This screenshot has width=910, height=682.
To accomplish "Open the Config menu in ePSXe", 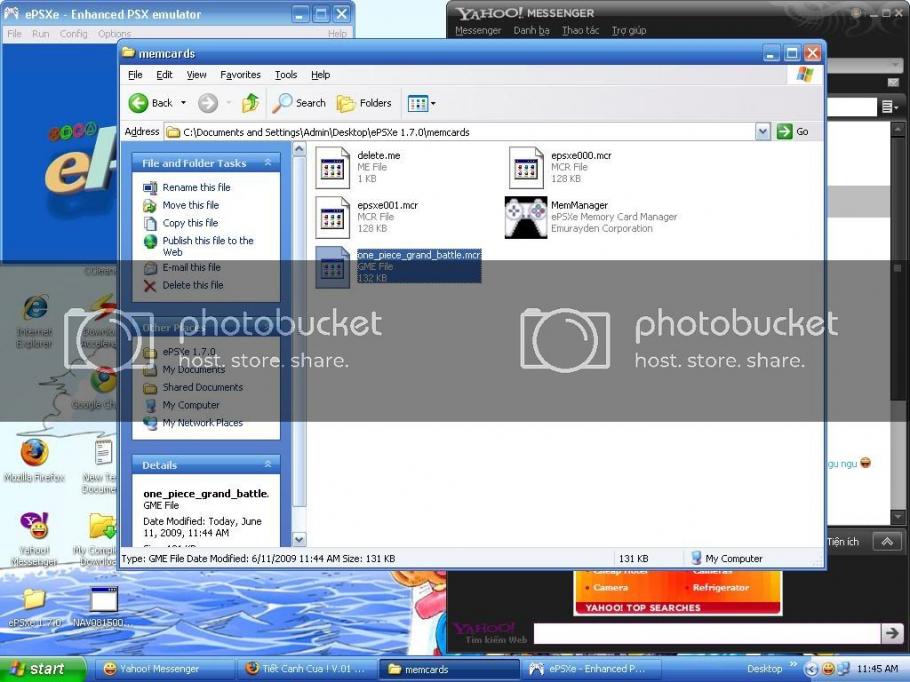I will click(x=72, y=32).
